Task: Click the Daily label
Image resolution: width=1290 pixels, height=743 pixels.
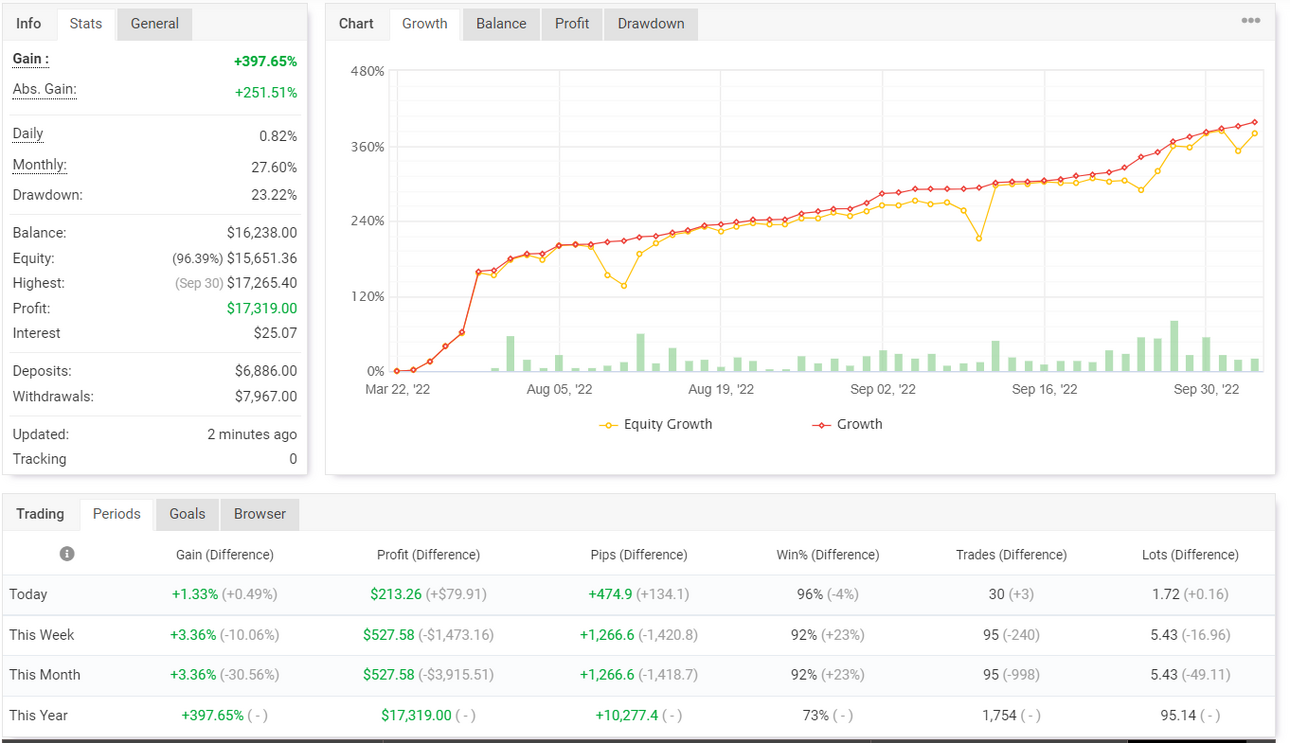Action: pos(28,134)
